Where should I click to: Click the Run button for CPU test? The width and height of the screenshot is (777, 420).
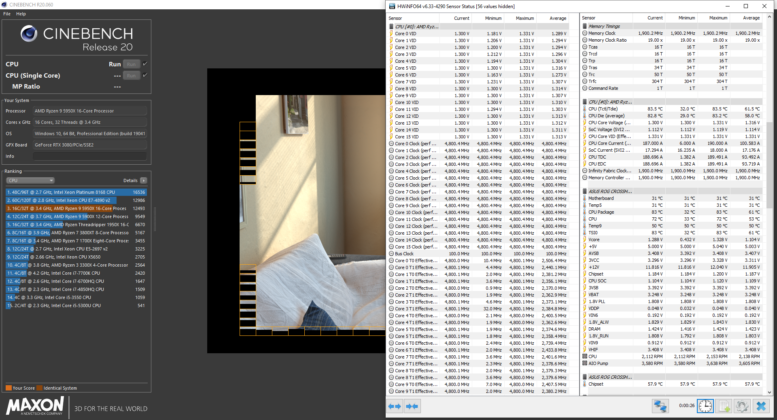coord(131,64)
